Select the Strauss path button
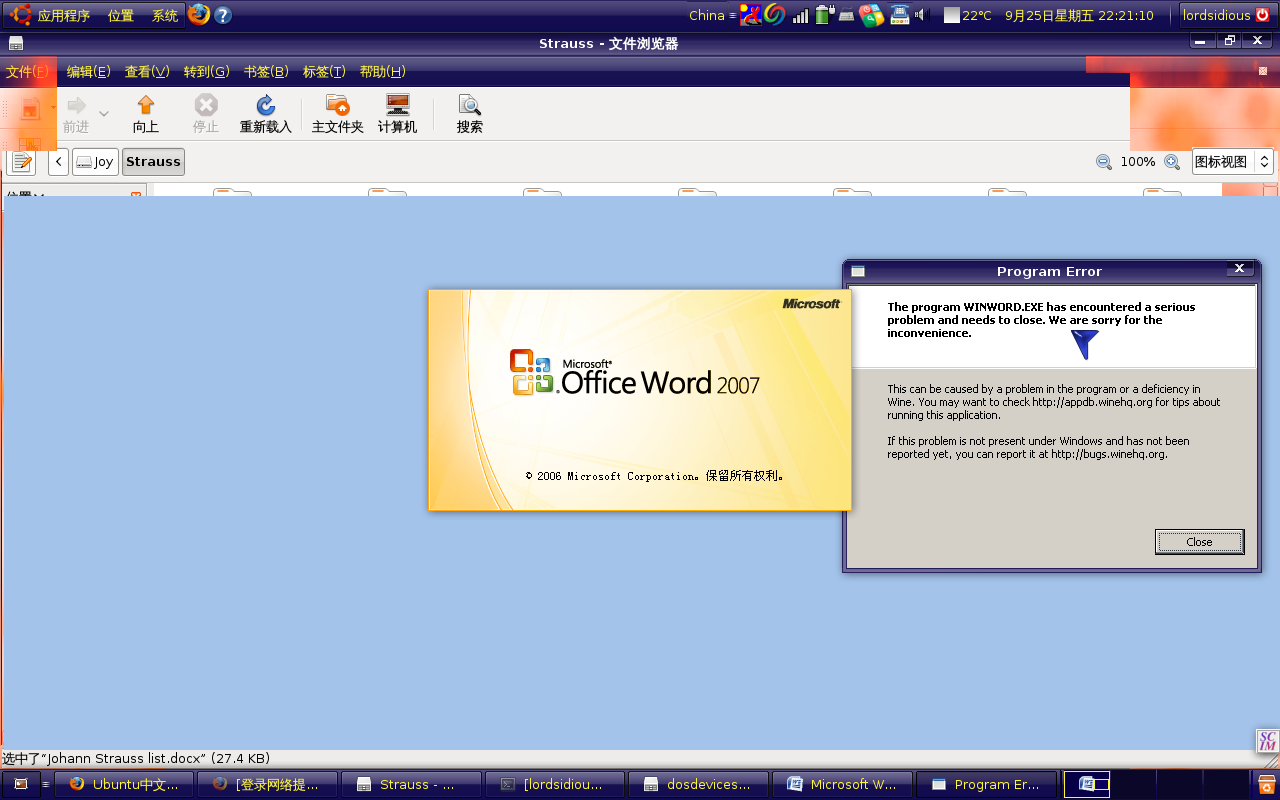The image size is (1280, 800). 153,162
